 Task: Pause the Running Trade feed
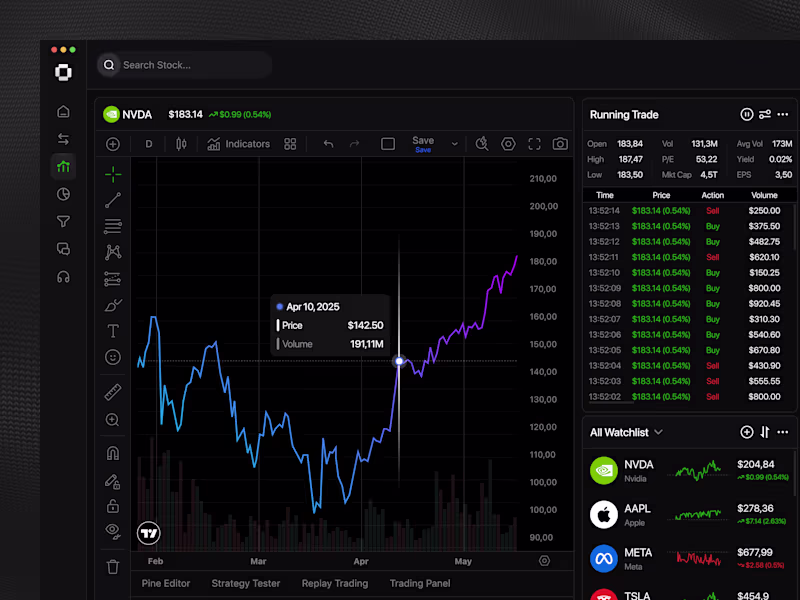pos(747,114)
